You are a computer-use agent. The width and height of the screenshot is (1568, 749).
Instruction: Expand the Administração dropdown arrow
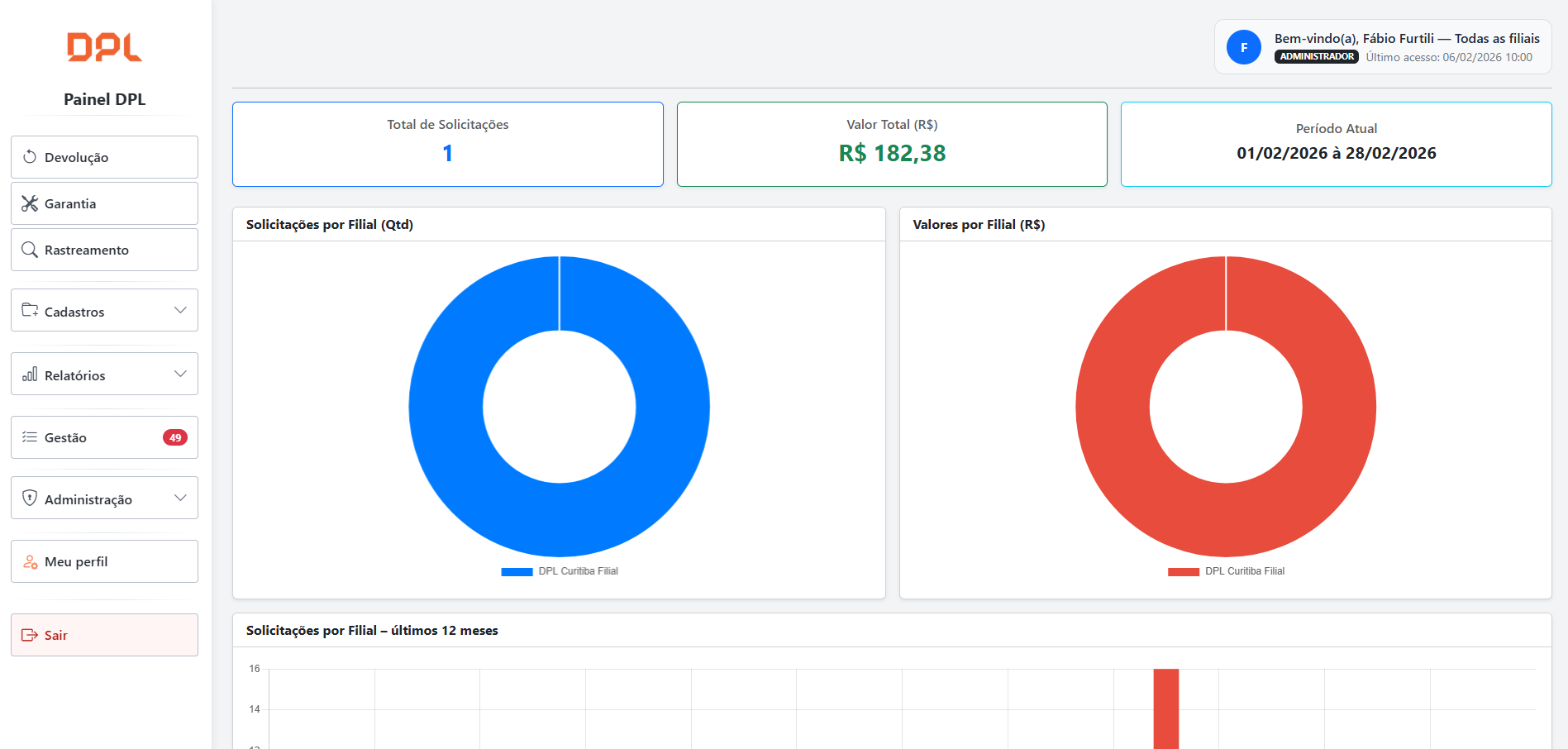180,498
